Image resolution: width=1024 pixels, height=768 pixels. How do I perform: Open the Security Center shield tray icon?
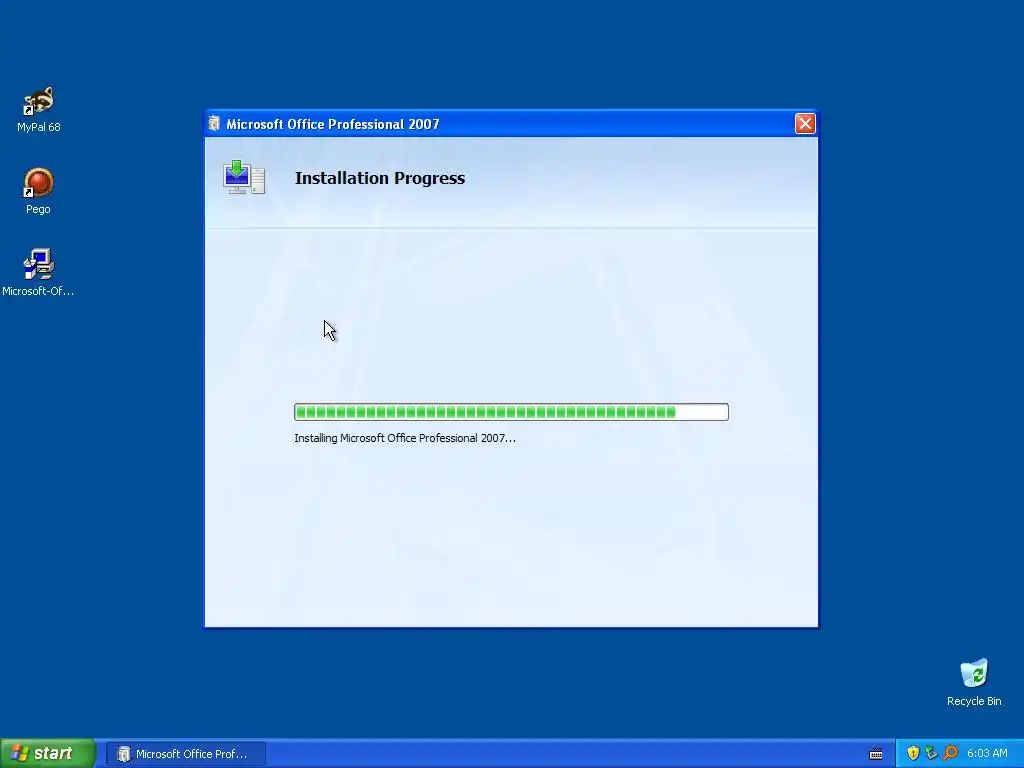pyautogui.click(x=913, y=753)
